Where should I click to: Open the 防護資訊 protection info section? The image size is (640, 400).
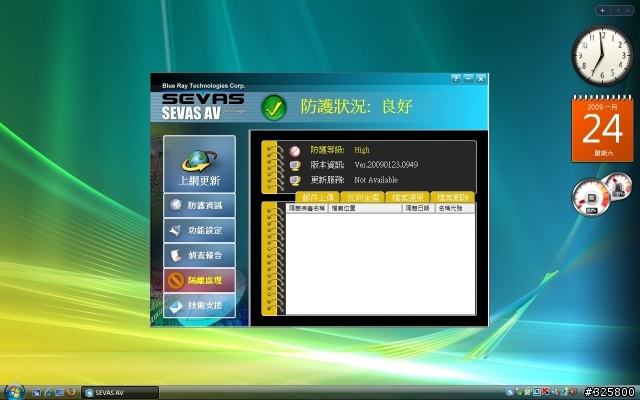(x=199, y=205)
